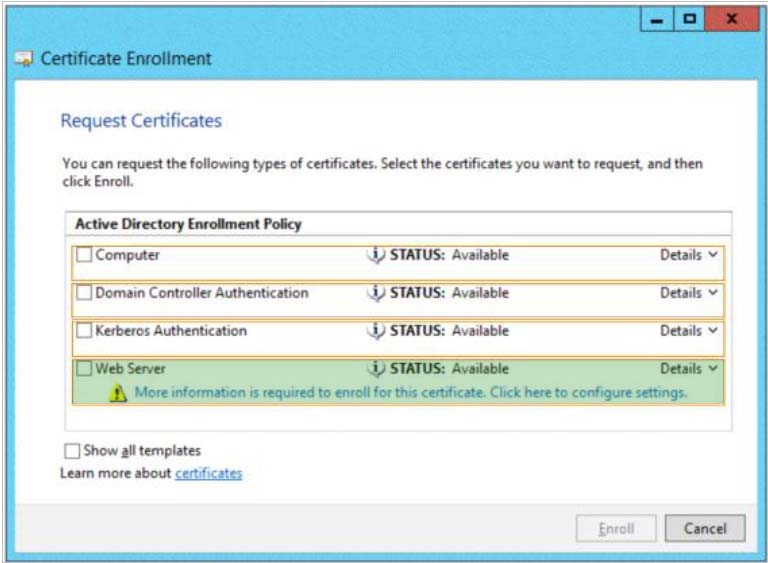Click the Web Server status info icon

click(x=376, y=368)
